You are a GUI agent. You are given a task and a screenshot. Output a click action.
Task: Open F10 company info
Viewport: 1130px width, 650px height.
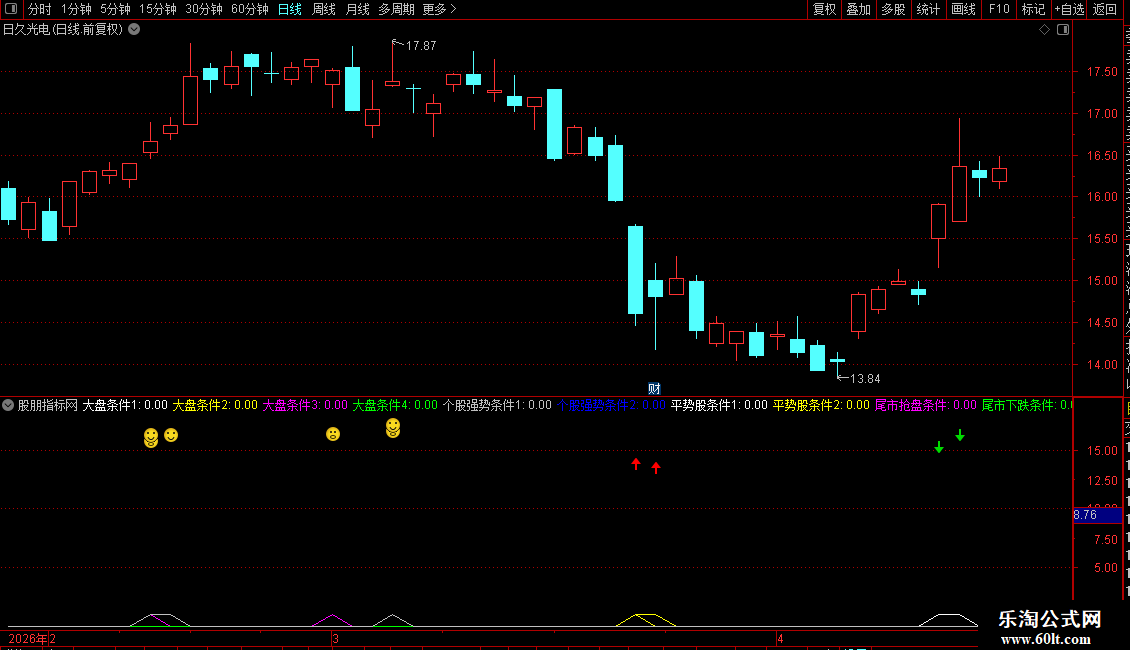pos(999,9)
